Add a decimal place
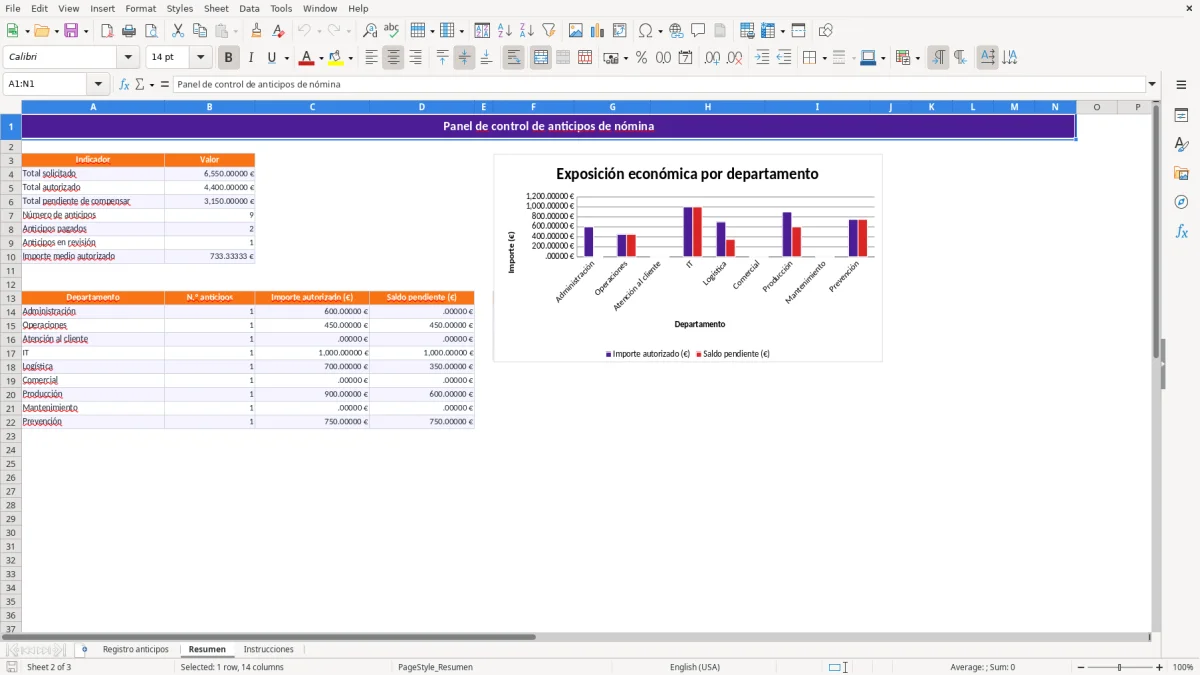This screenshot has width=1200, height=675. click(712, 58)
